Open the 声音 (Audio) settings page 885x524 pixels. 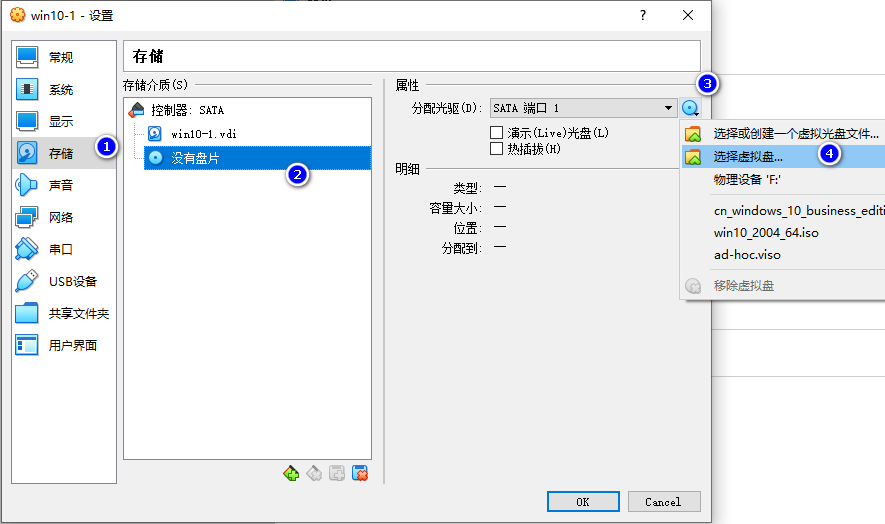pos(60,185)
